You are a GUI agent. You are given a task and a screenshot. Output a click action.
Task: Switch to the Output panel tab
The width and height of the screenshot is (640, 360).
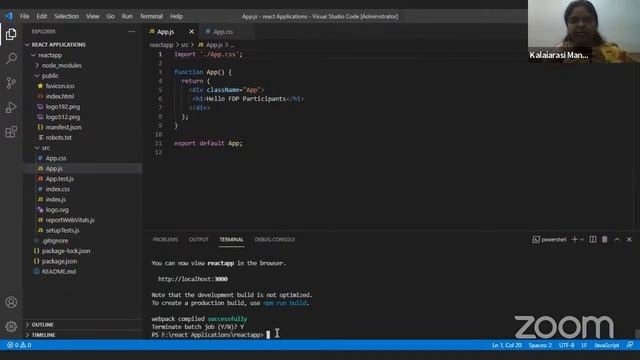198,240
